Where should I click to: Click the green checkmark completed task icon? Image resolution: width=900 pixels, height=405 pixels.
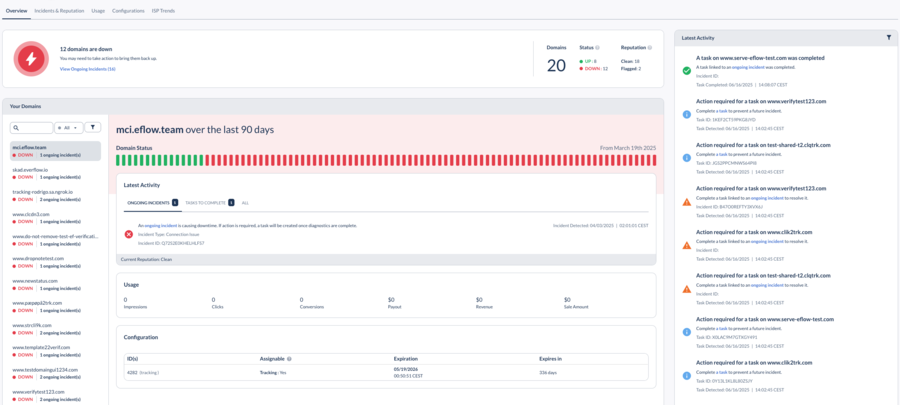(x=686, y=70)
